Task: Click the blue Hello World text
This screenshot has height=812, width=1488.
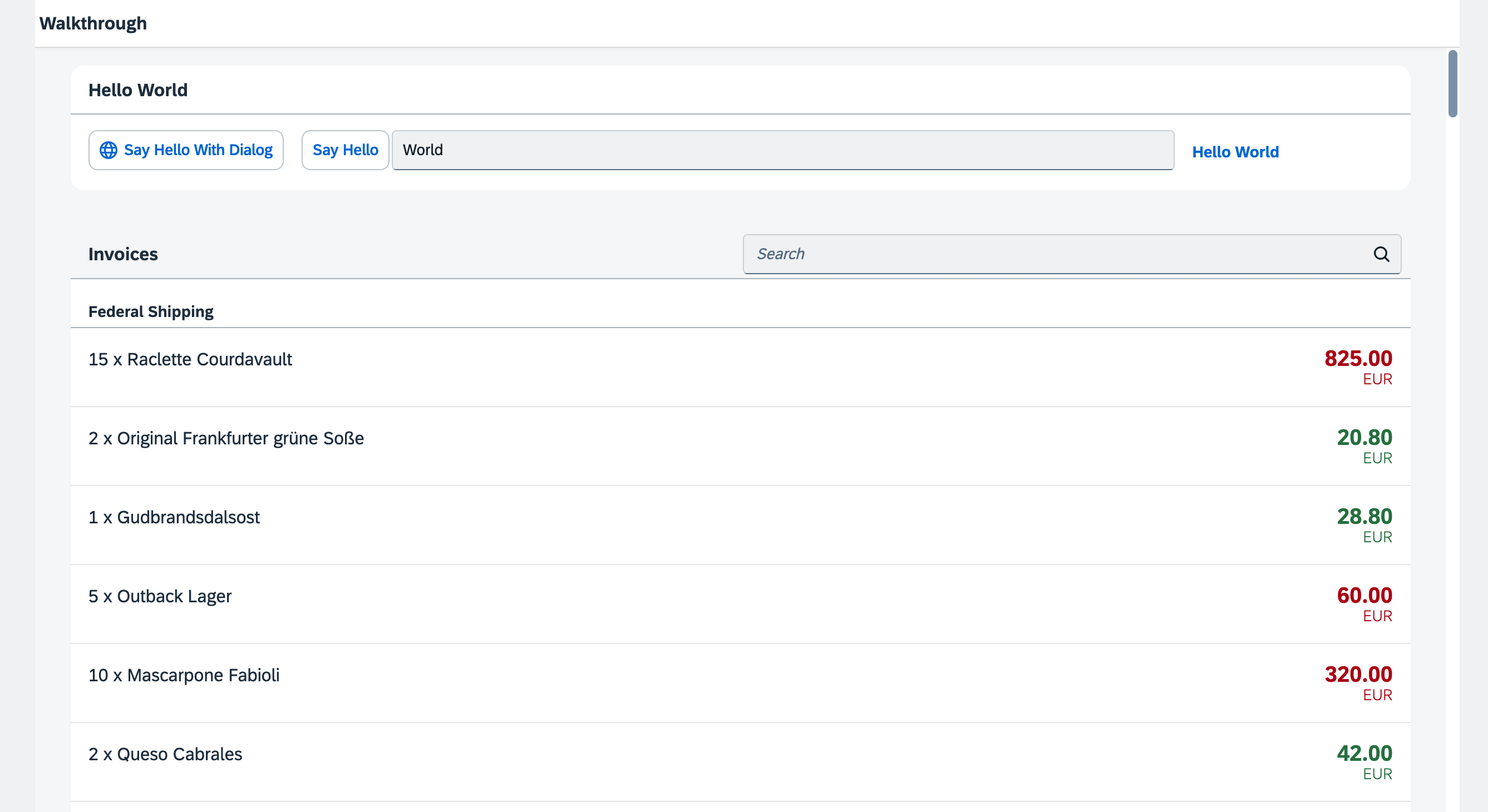Action: click(x=1235, y=152)
